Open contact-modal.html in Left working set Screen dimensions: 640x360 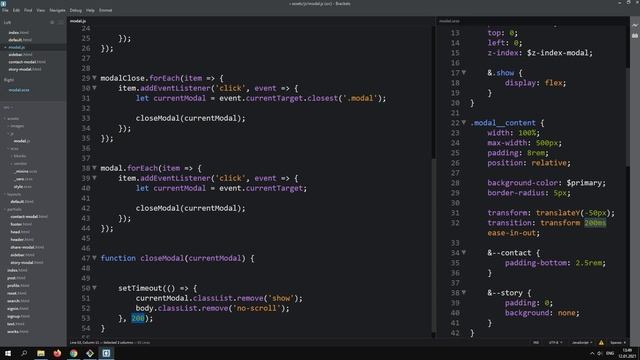[x=27, y=62]
